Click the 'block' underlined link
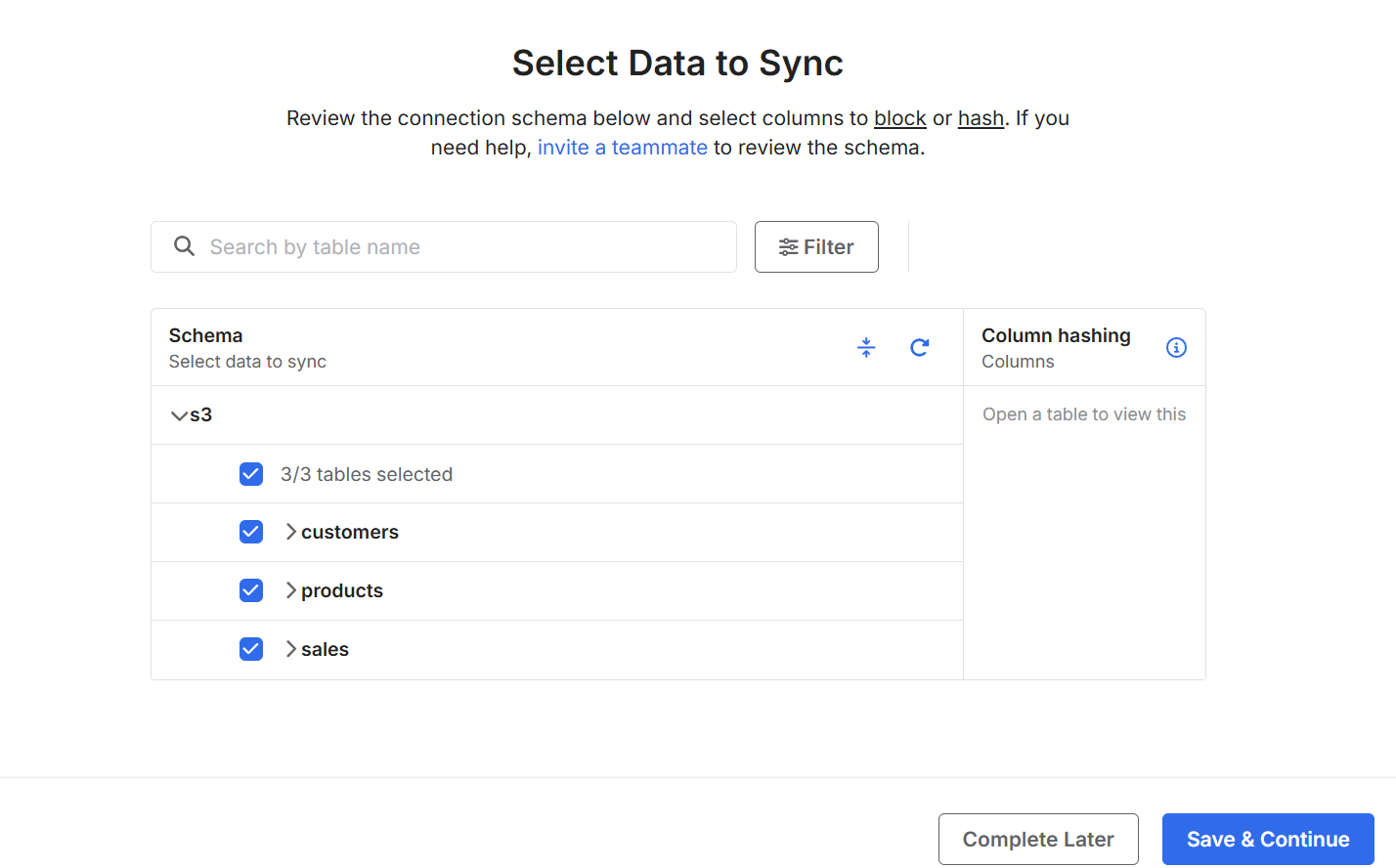The width and height of the screenshot is (1396, 868). click(x=899, y=118)
